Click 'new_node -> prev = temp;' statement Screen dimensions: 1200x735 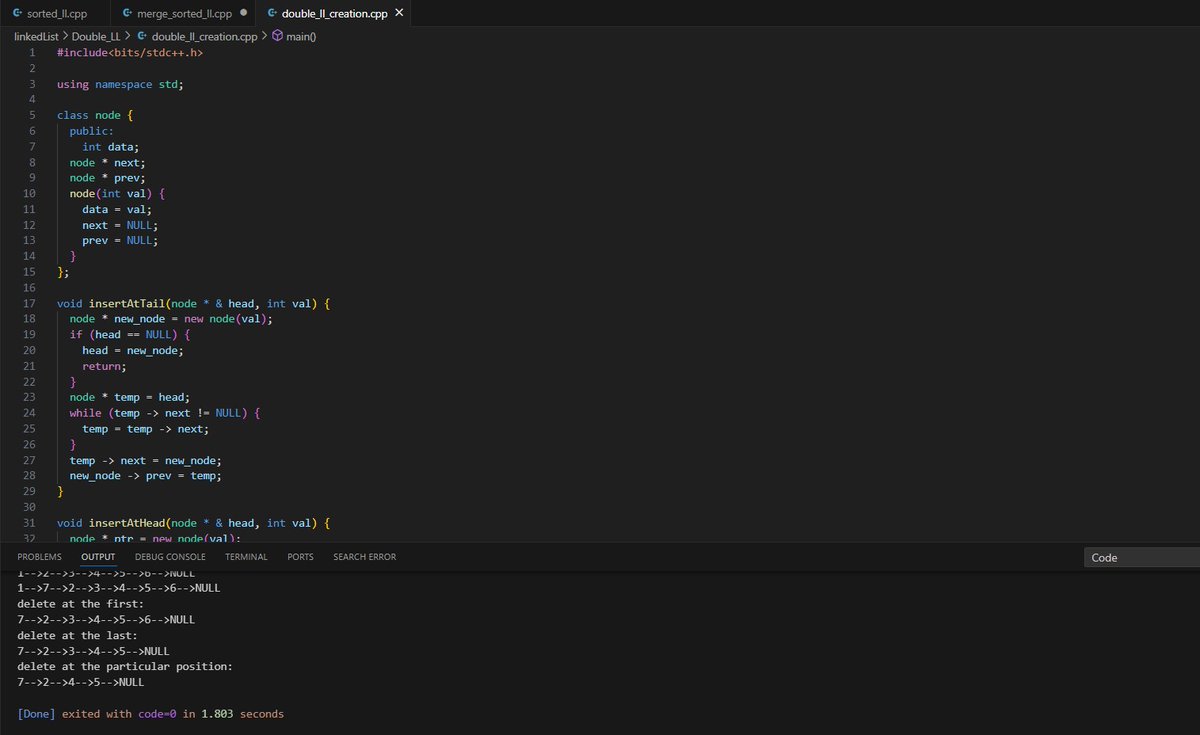pos(146,475)
